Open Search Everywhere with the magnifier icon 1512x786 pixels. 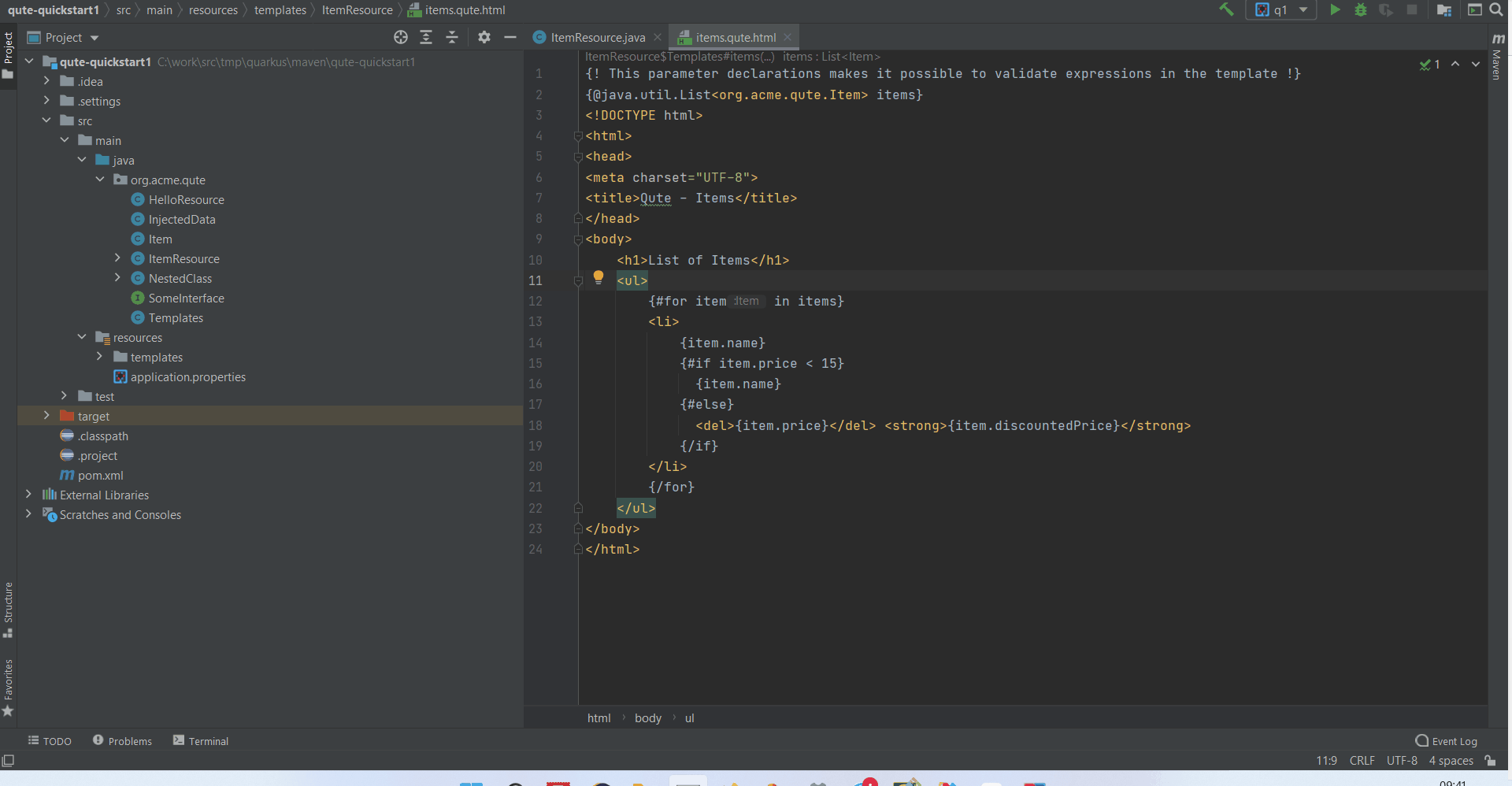(x=1495, y=10)
